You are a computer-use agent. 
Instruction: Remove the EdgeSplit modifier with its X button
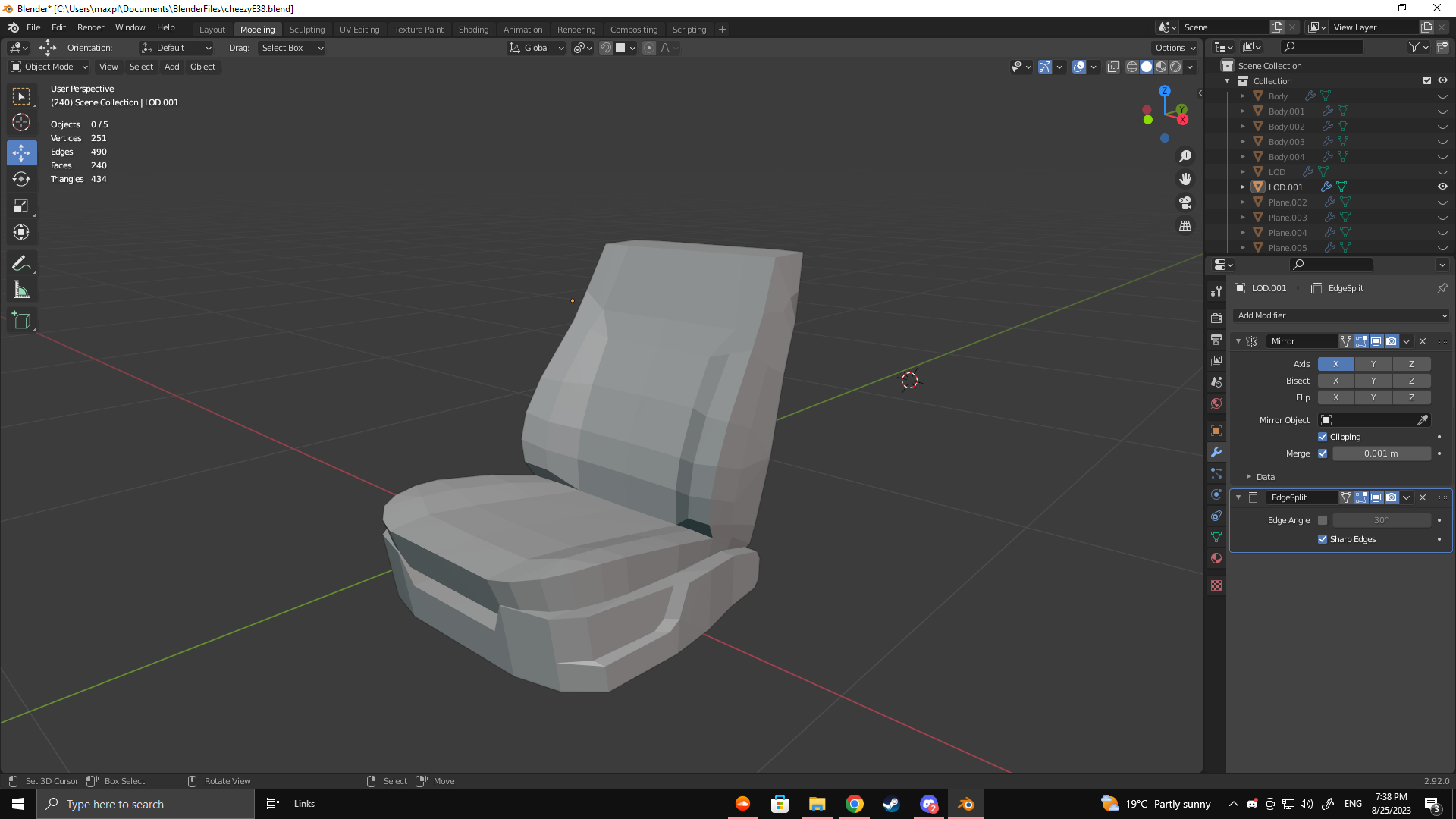tap(1423, 497)
